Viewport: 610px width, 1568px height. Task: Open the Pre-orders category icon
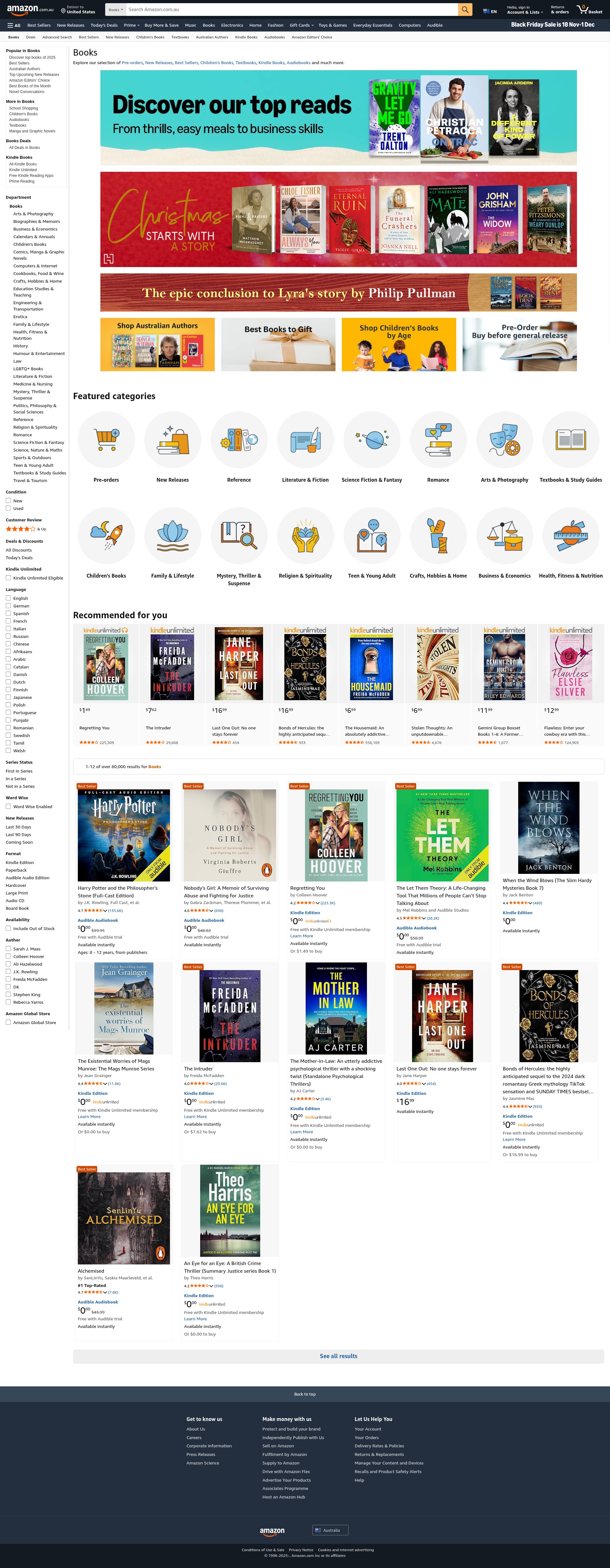point(106,439)
